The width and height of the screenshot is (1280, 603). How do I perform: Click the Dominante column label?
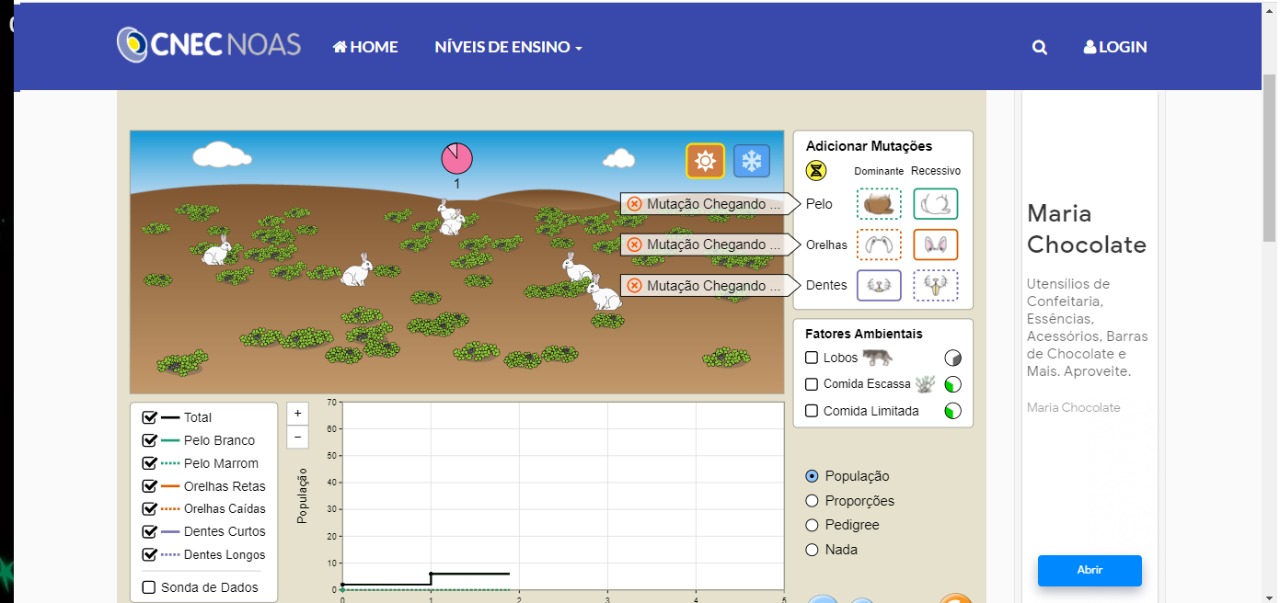879,171
